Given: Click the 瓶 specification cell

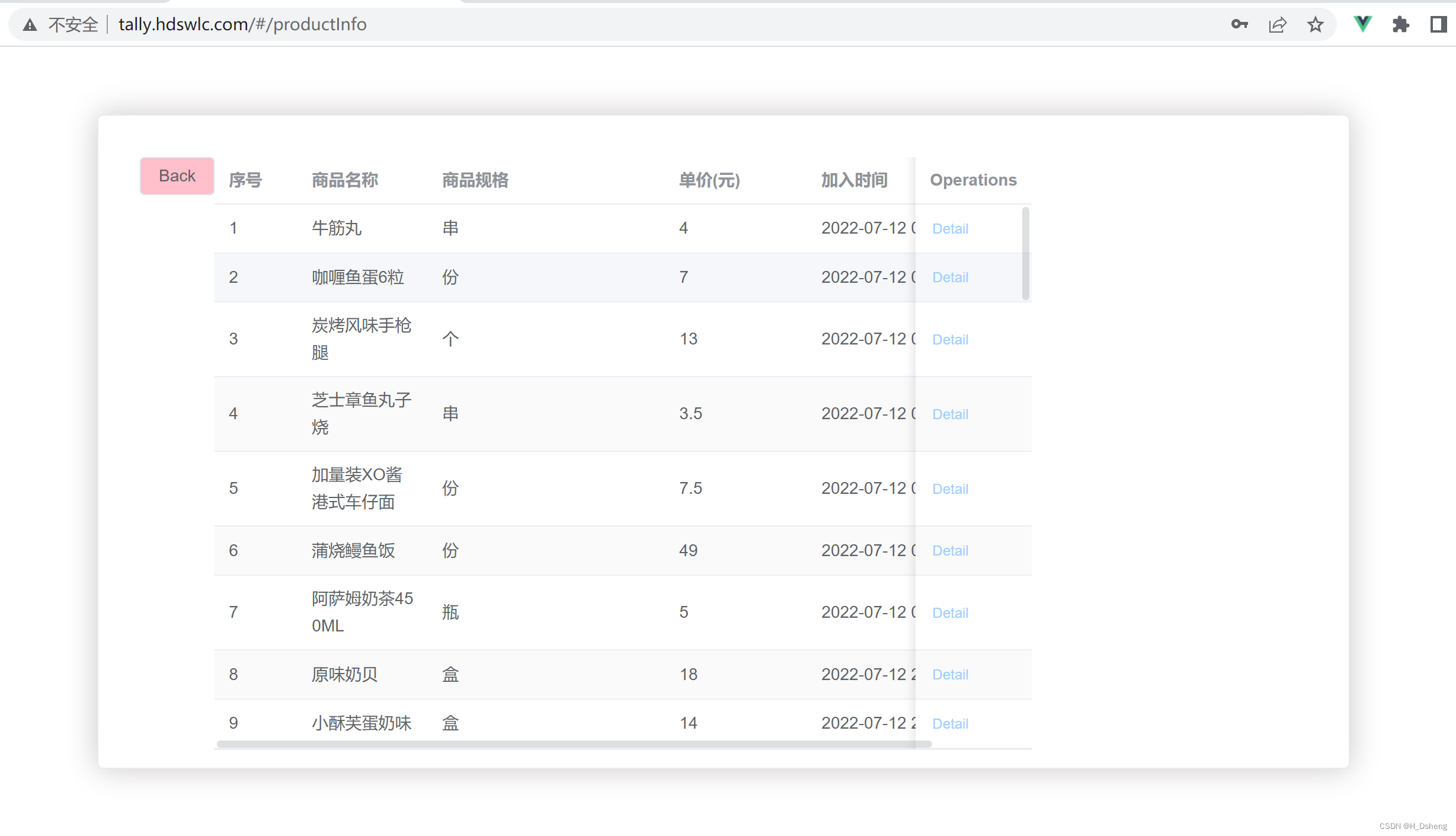Looking at the screenshot, I should tap(450, 612).
